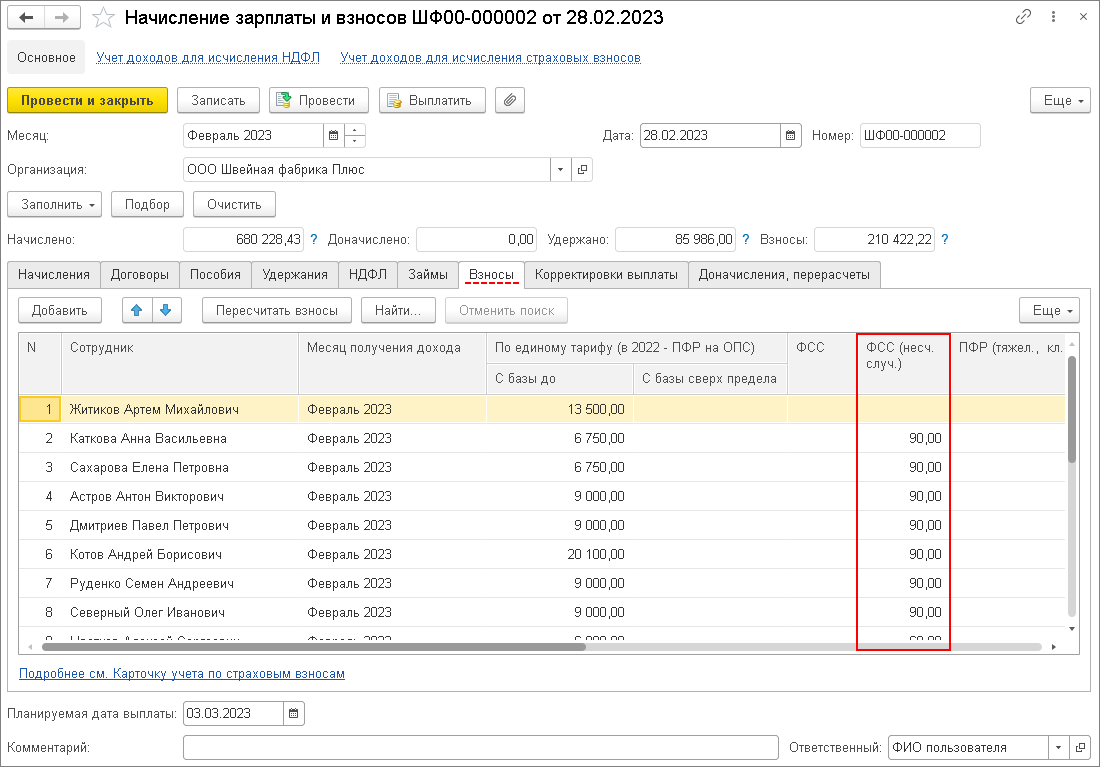
Task: Click the Сотрудник column header
Action: pos(180,363)
